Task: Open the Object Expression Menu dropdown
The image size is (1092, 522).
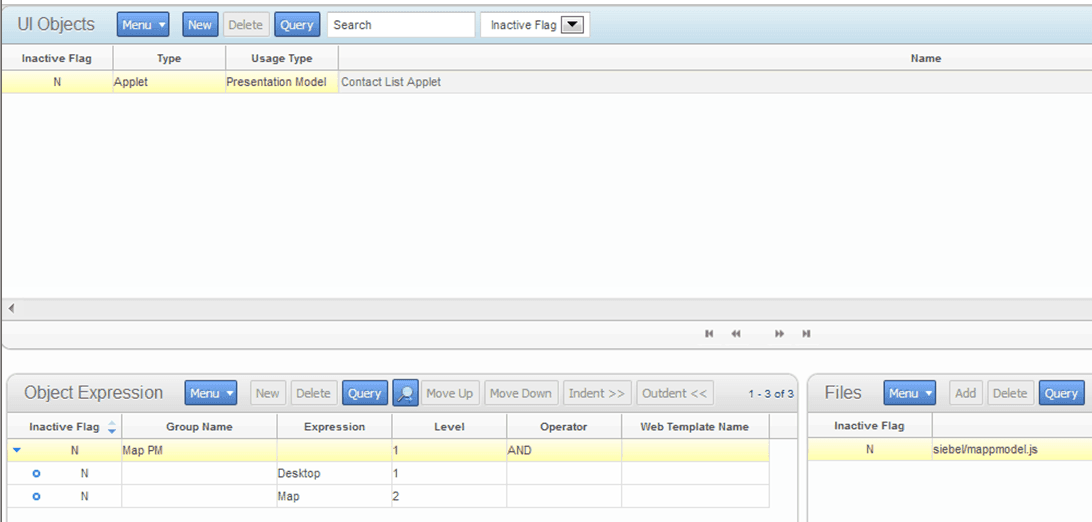Action: (211, 393)
